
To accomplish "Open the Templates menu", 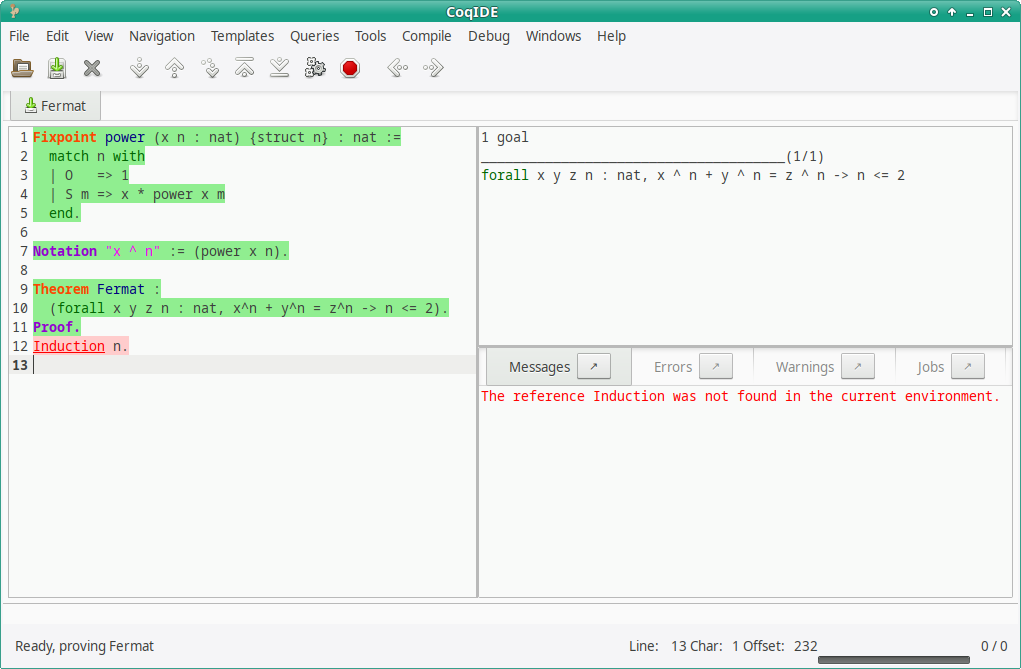I will tap(242, 36).
